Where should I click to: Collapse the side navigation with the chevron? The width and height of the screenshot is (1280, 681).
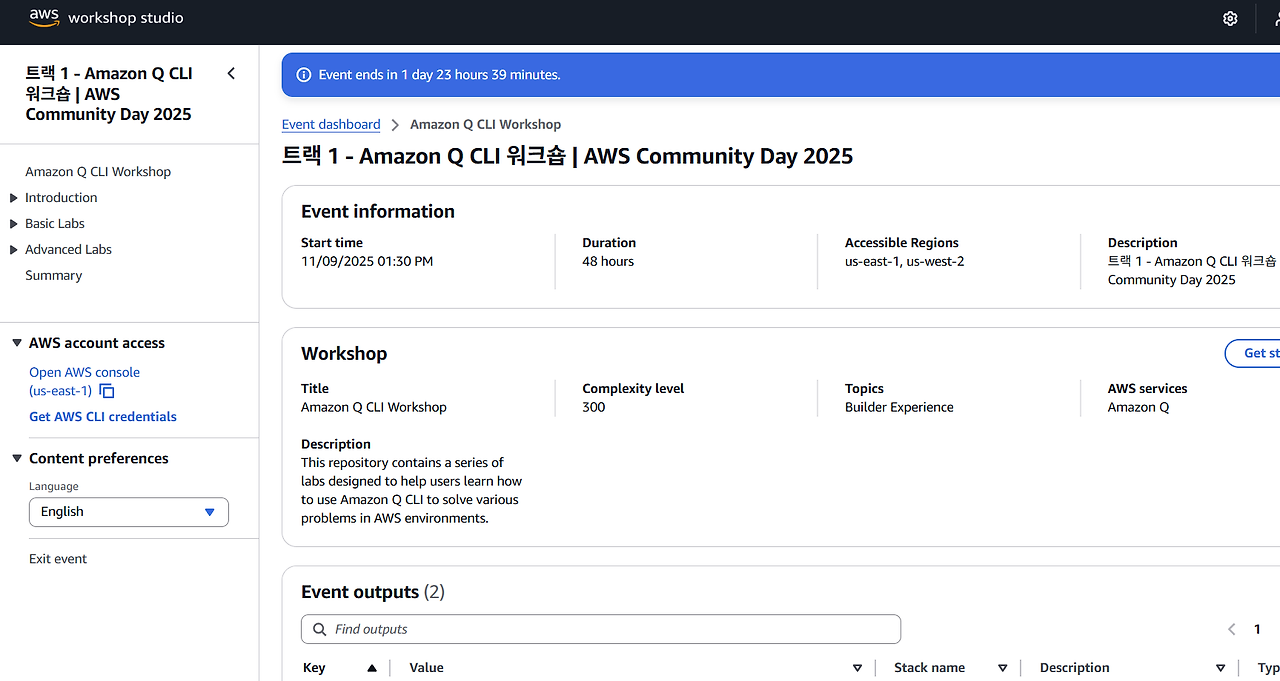[x=231, y=73]
